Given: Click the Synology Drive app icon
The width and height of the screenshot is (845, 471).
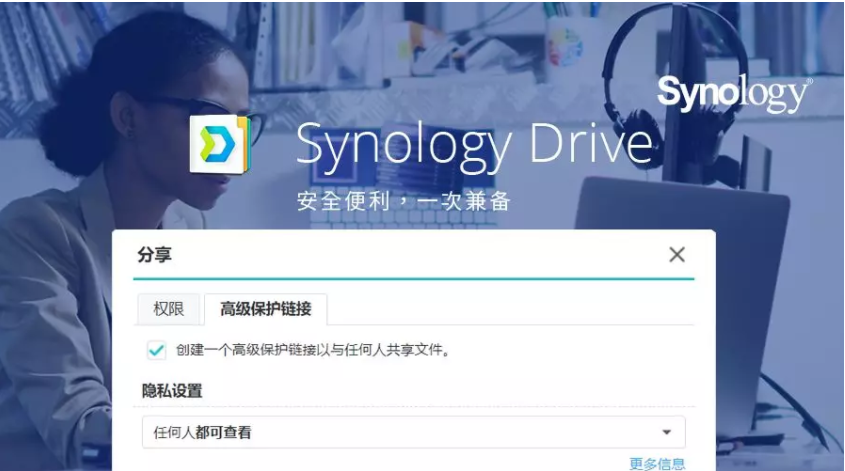Looking at the screenshot, I should click(220, 144).
